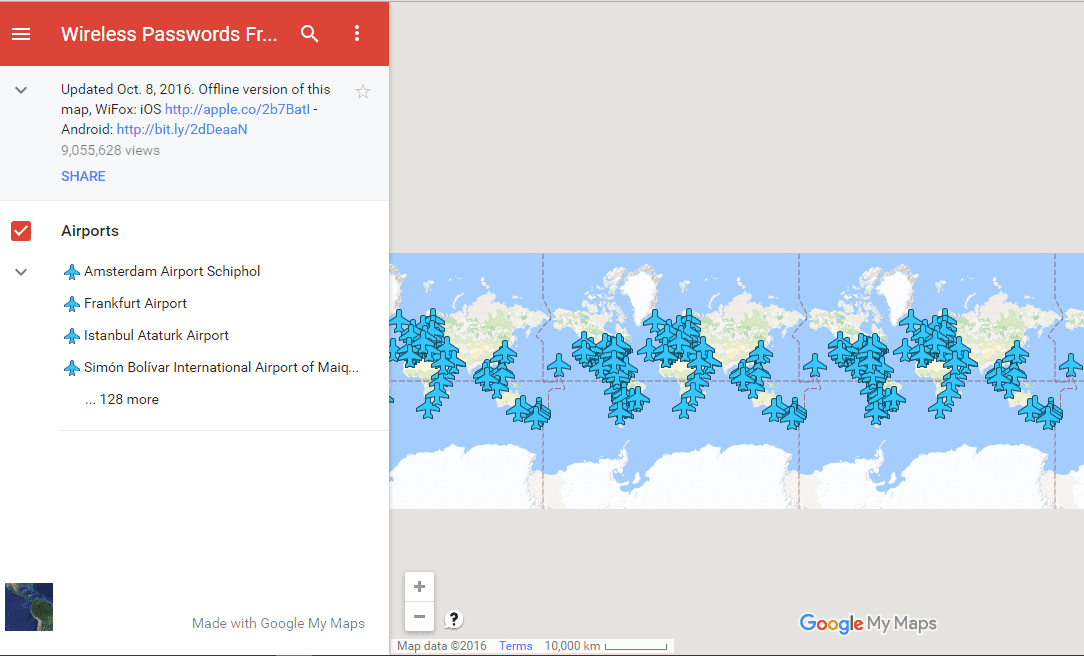Click the Frankfurt airport plane icon
Image resolution: width=1084 pixels, height=656 pixels.
click(71, 303)
